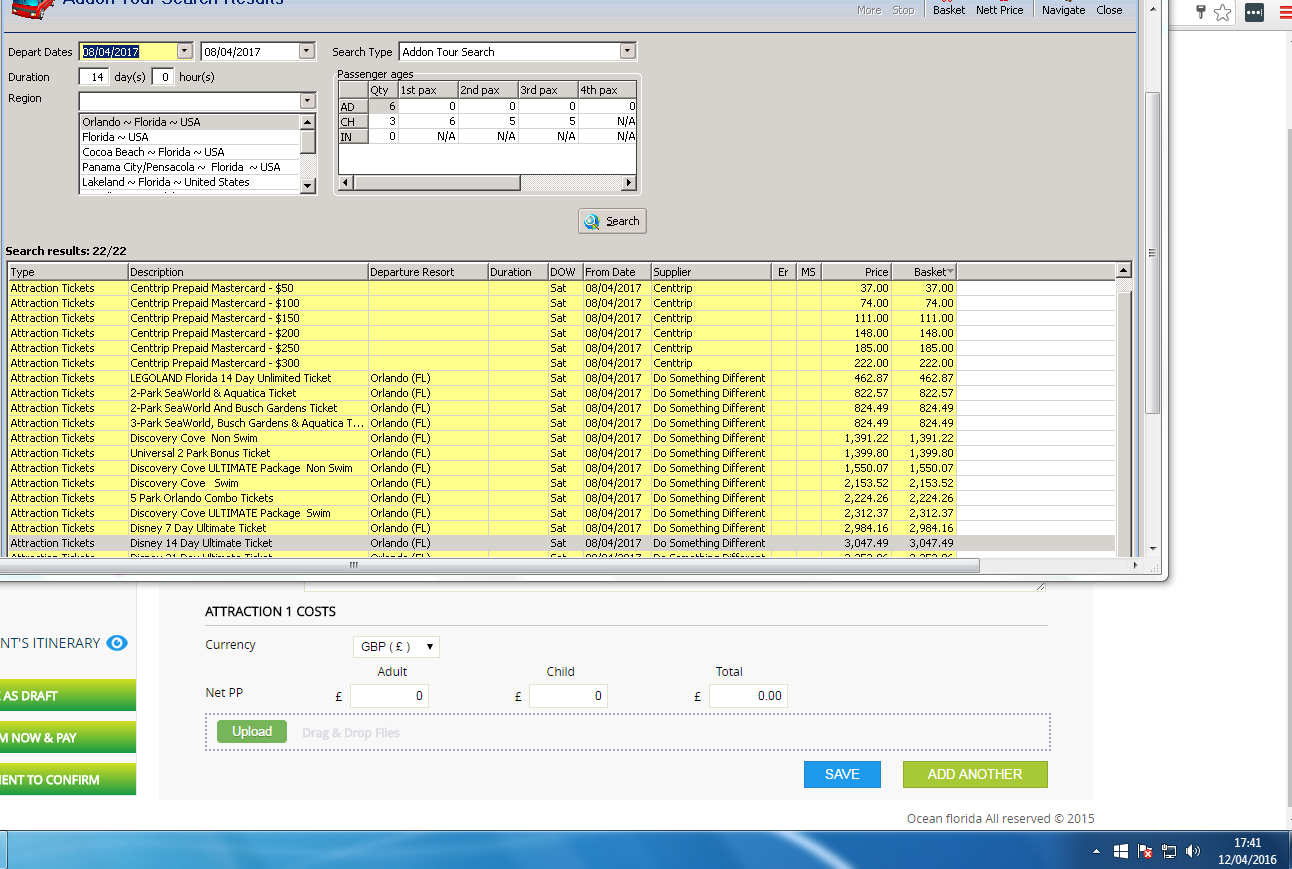Screen dimensions: 1292x869
Task: Open the taskbar clock showing 17:41
Action: pyautogui.click(x=1247, y=851)
